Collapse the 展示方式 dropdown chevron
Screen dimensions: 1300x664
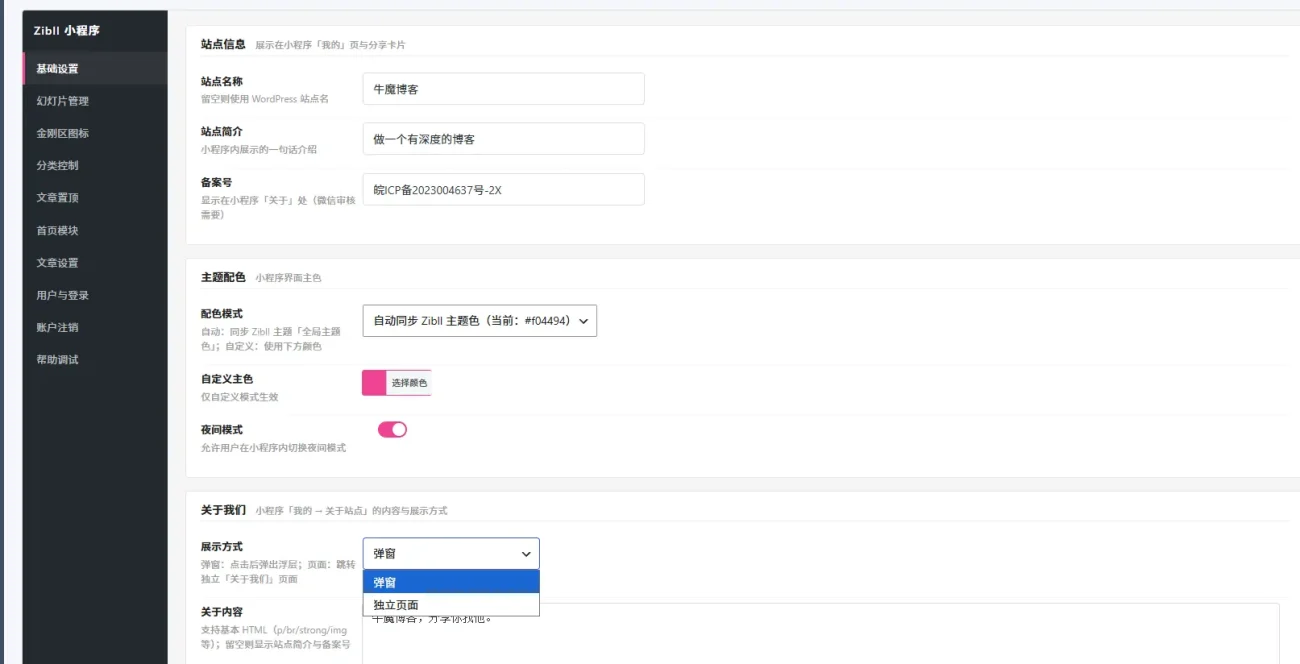click(x=526, y=553)
